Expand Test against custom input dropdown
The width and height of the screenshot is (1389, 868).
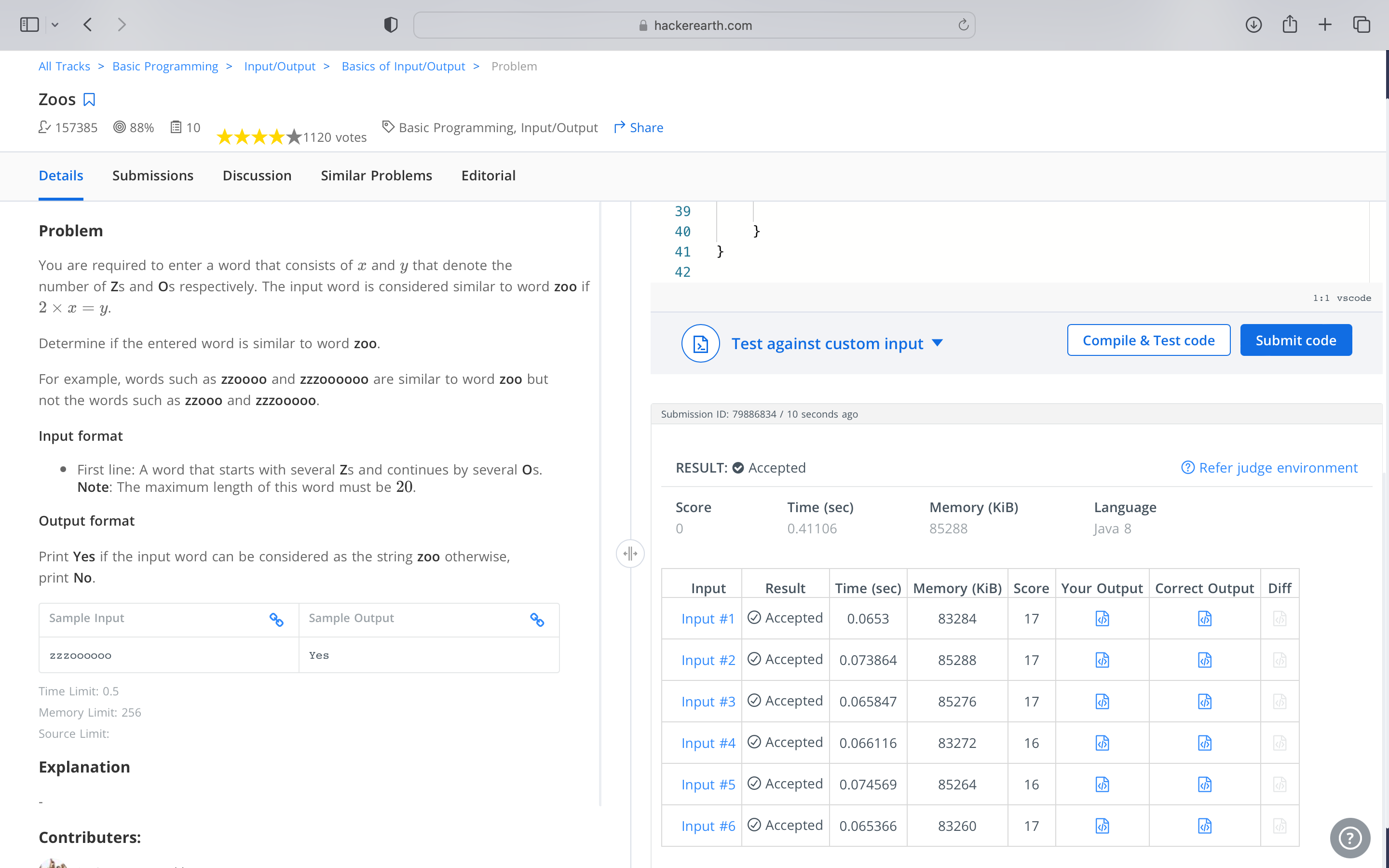[937, 343]
